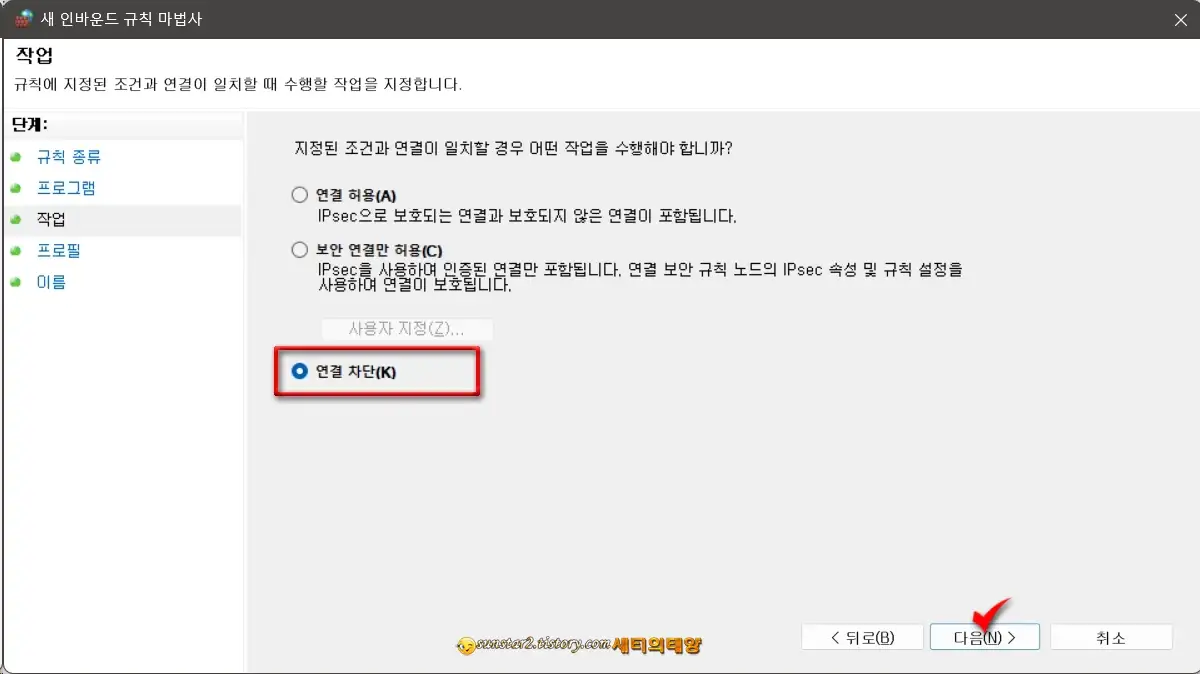1200x674 pixels.
Task: Cancel the wizard using 취소
Action: 1110,636
